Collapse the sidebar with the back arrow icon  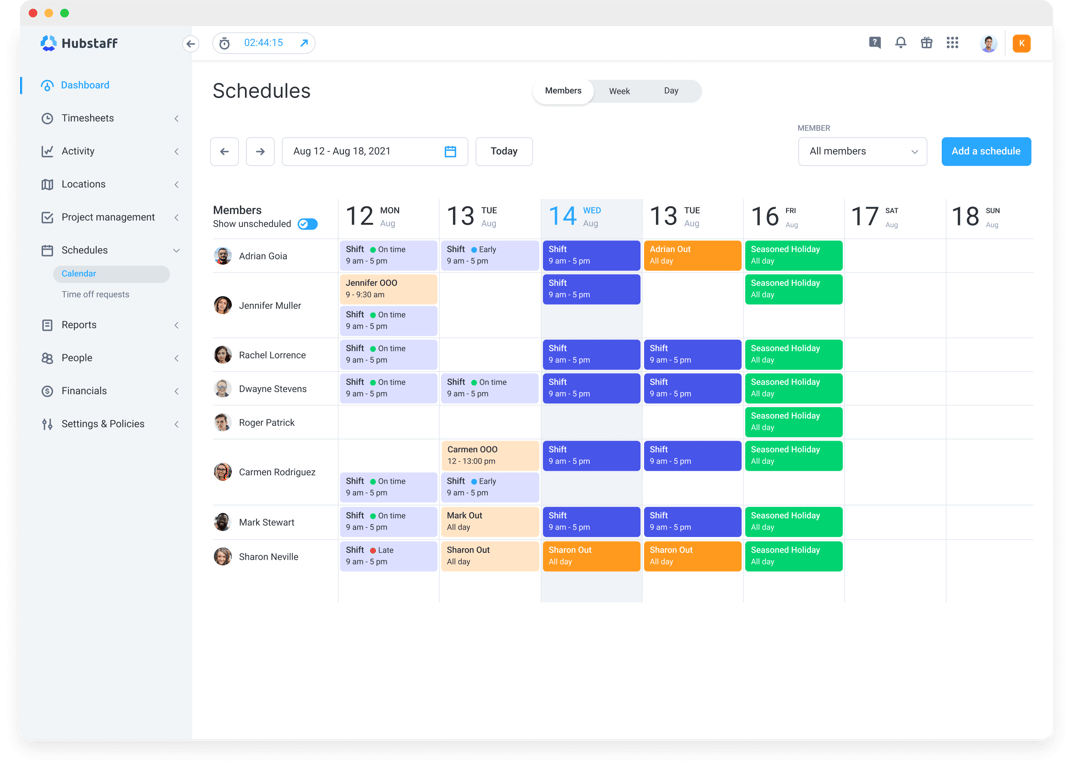[190, 44]
